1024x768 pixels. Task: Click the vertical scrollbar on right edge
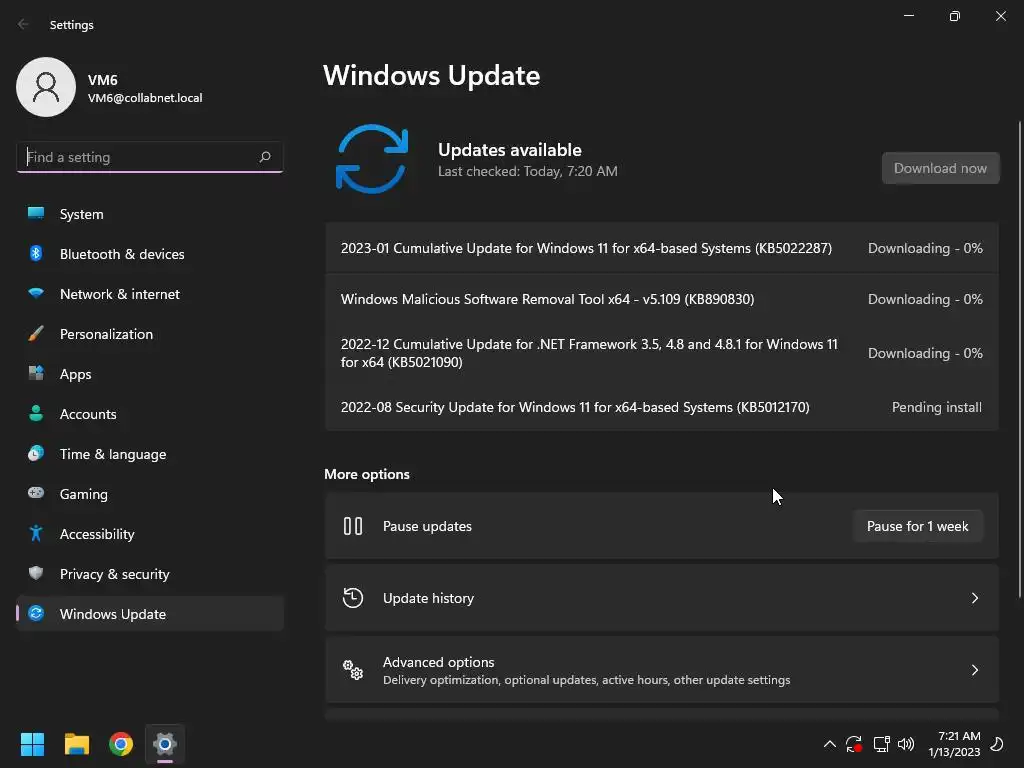1020,359
